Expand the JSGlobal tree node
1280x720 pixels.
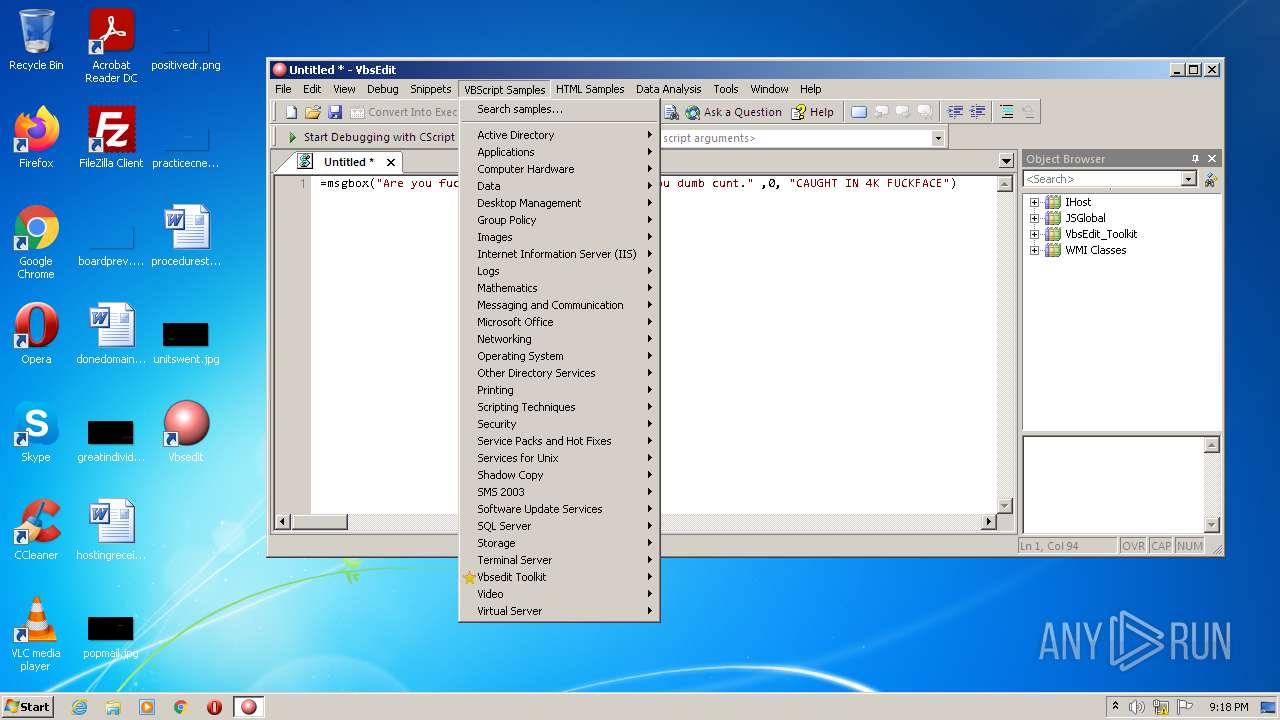tap(1034, 218)
